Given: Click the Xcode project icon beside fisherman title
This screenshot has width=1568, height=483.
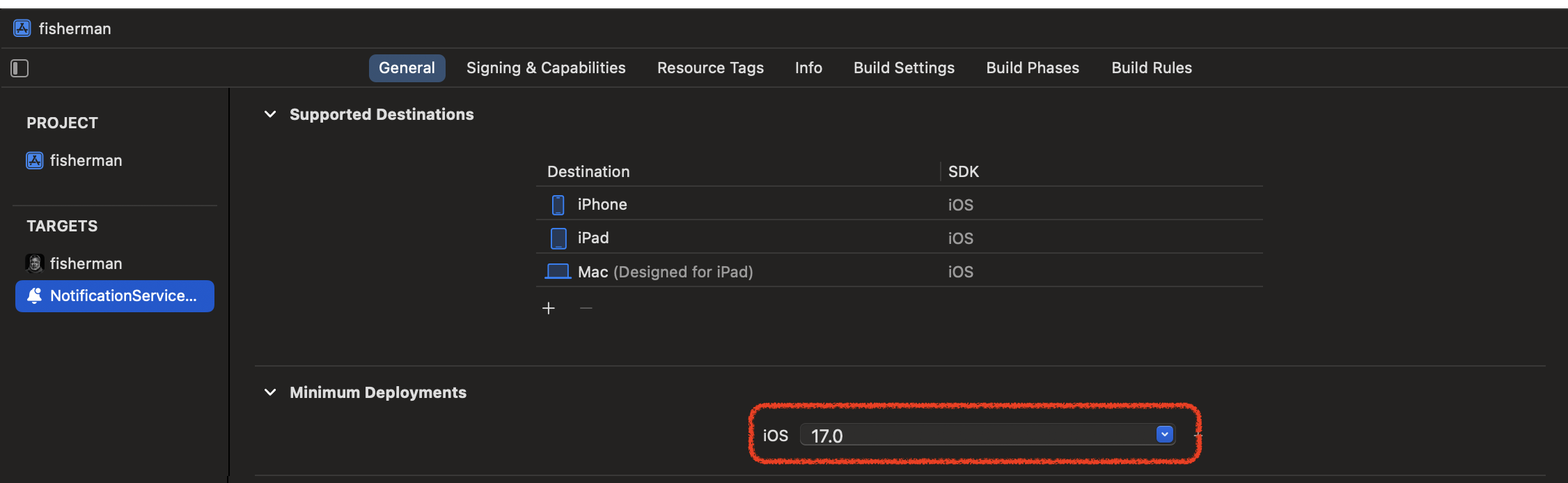Looking at the screenshot, I should (22, 28).
